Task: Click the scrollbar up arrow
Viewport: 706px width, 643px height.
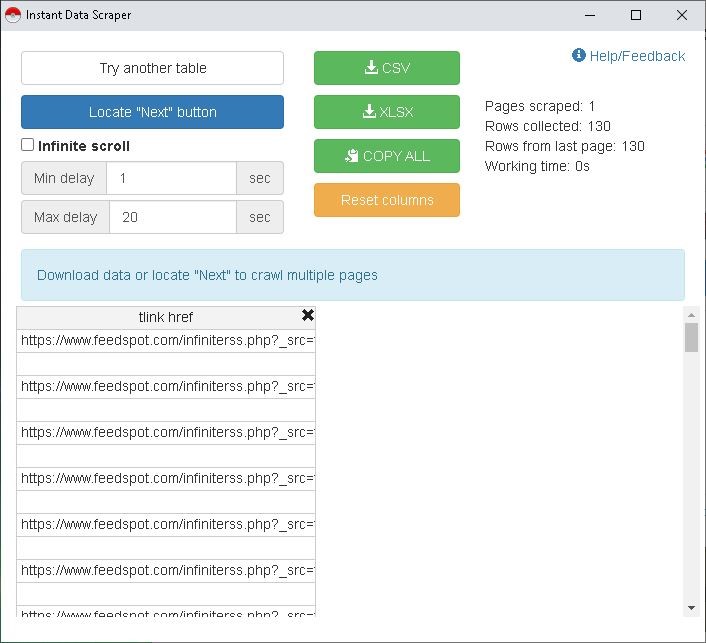Action: (x=691, y=315)
